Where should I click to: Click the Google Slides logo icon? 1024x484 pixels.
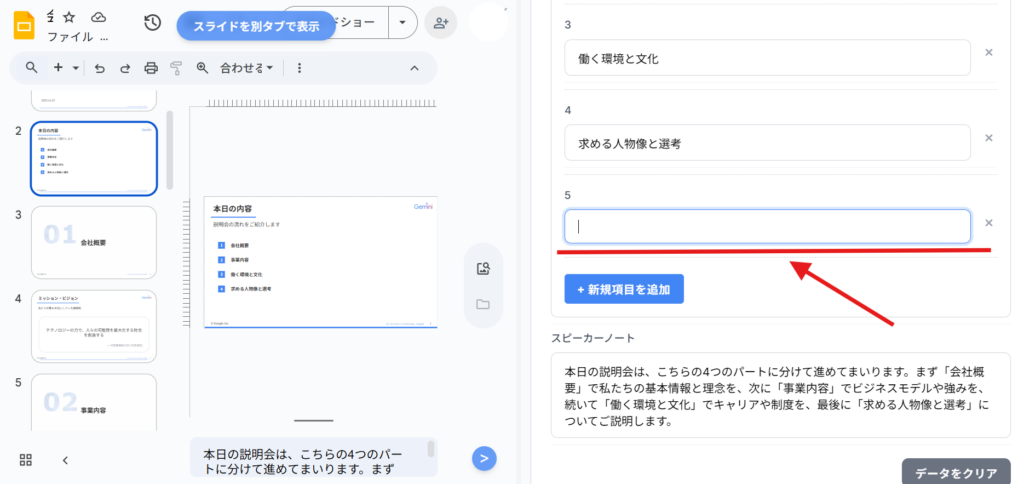pos(24,24)
